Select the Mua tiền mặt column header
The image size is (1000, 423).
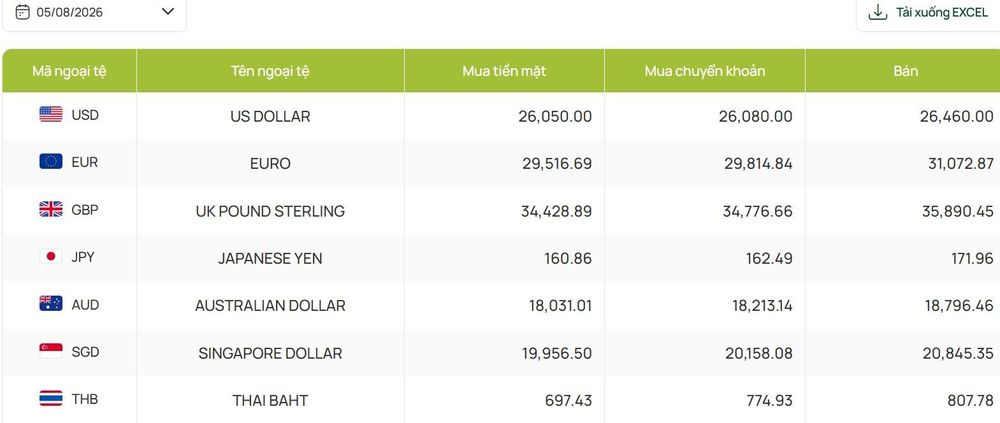(504, 71)
